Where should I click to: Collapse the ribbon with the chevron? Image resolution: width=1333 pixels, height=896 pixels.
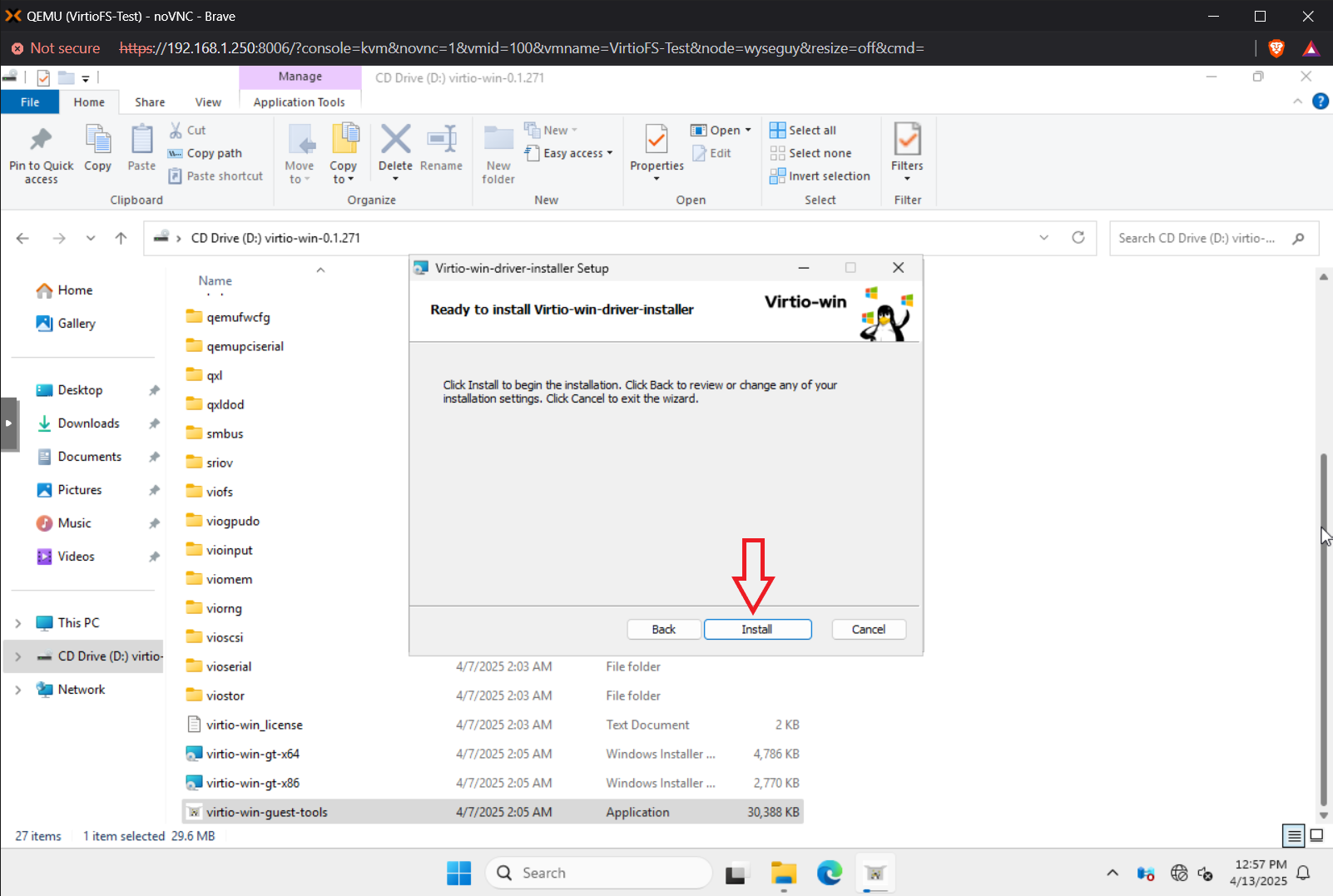coord(1297,101)
